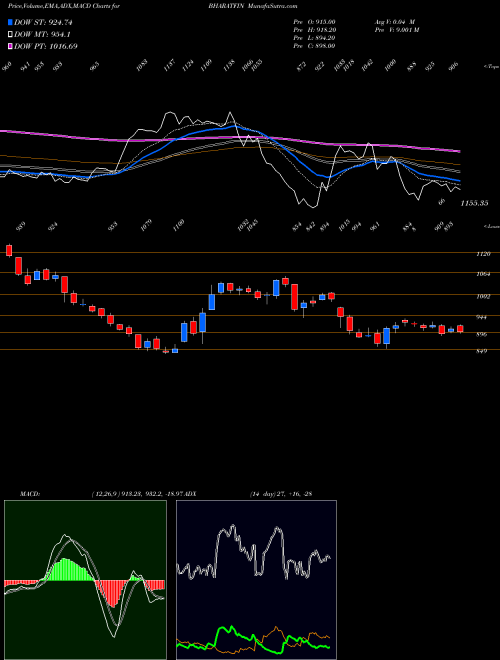
Task: Click the first red candlestick at far left
Action: (9, 250)
